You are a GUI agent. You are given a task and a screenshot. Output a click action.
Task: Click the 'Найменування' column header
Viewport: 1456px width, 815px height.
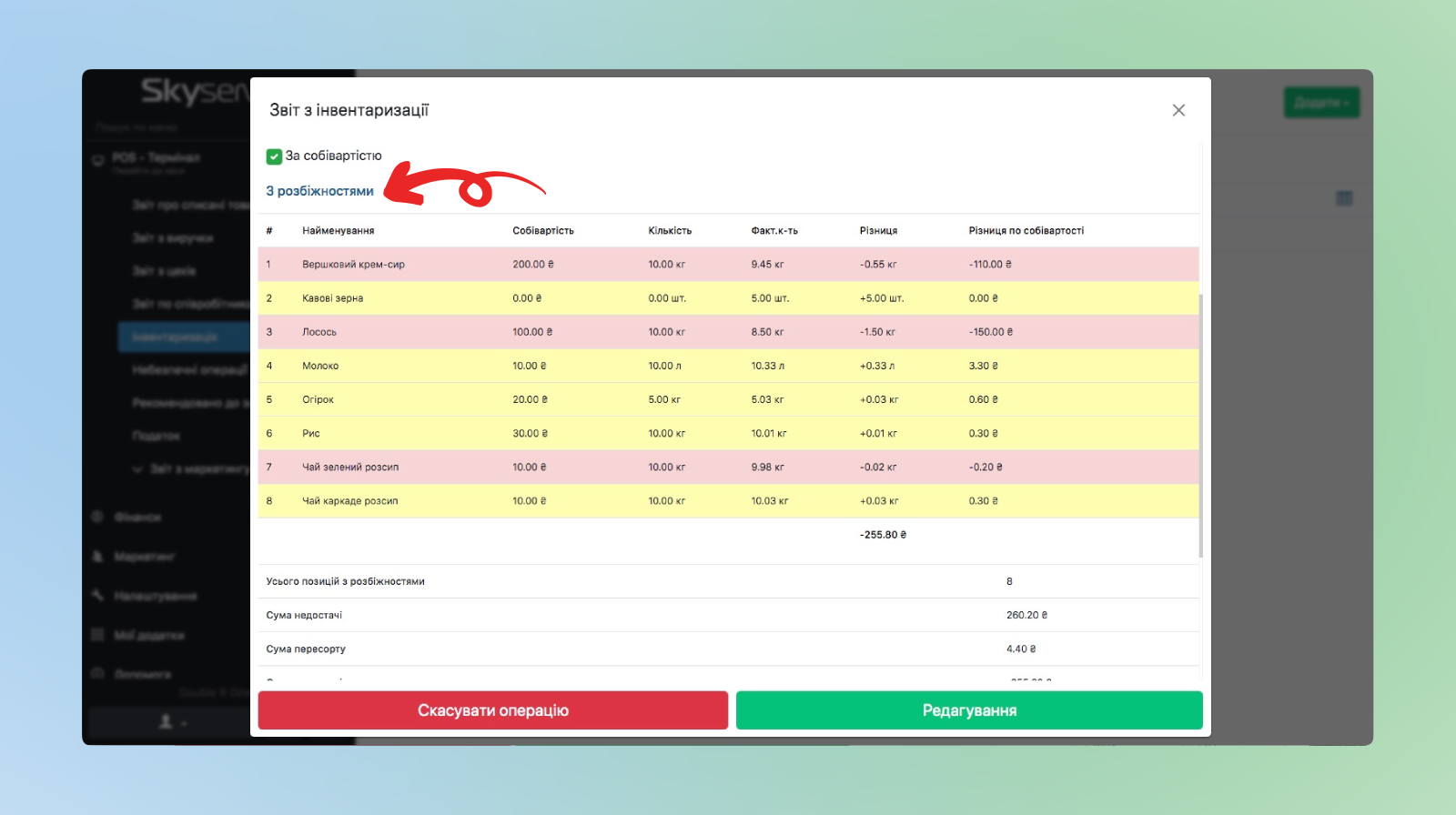[339, 231]
